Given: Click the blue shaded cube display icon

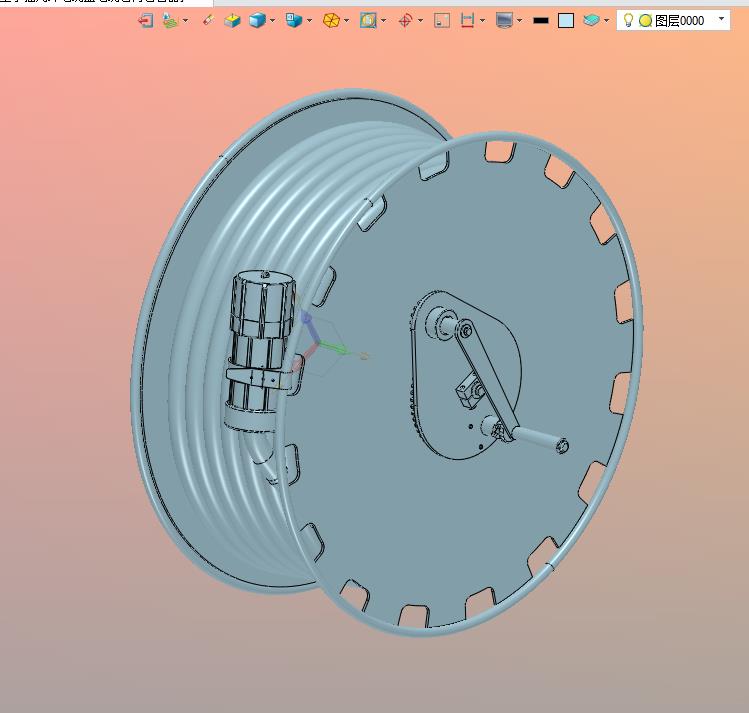Looking at the screenshot, I should tap(257, 21).
